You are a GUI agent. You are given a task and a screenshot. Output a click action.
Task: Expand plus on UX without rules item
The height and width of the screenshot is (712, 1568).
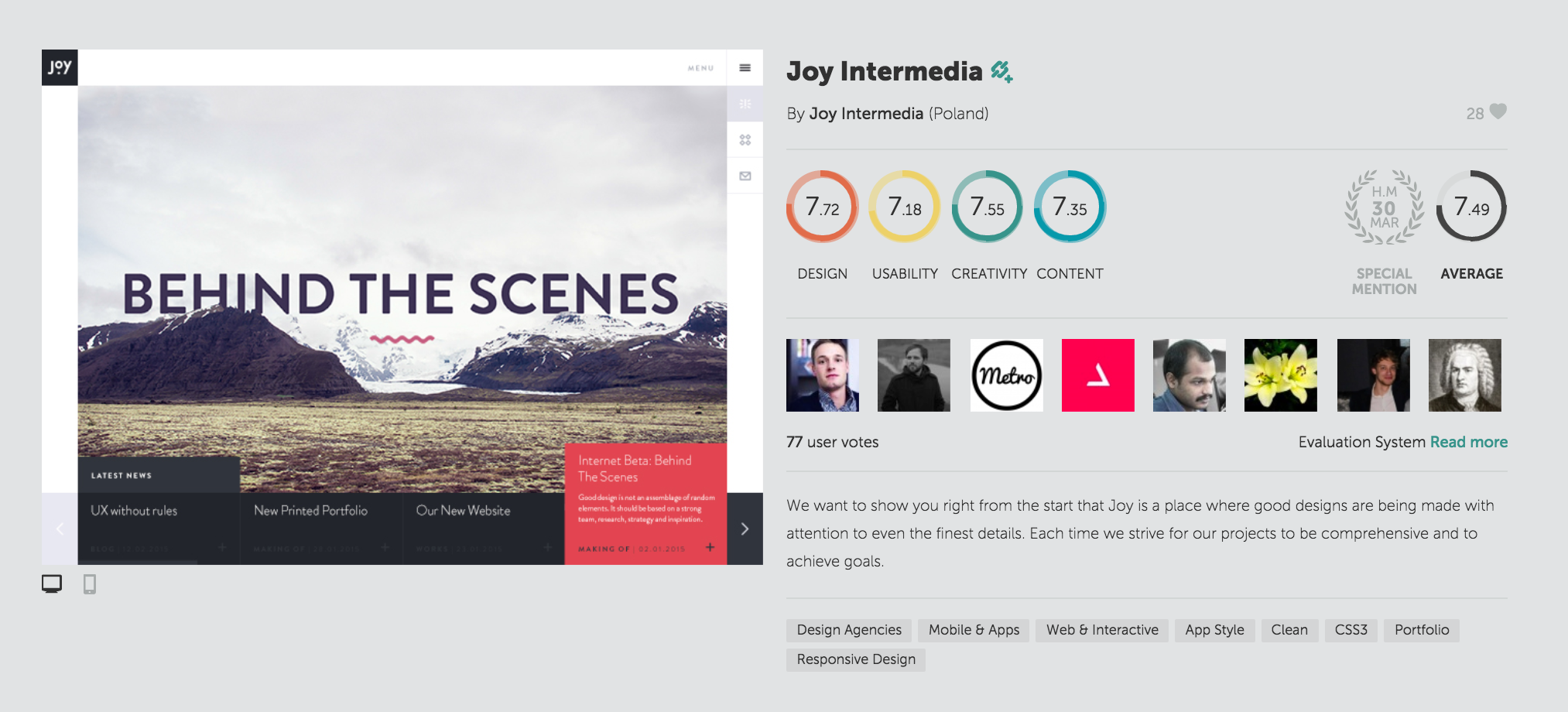(222, 547)
